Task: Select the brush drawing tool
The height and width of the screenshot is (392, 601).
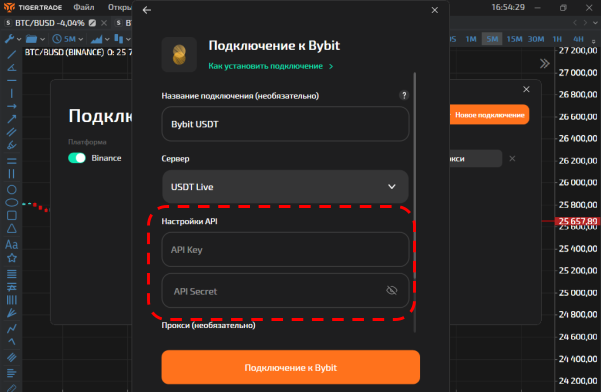Action: click(11, 145)
